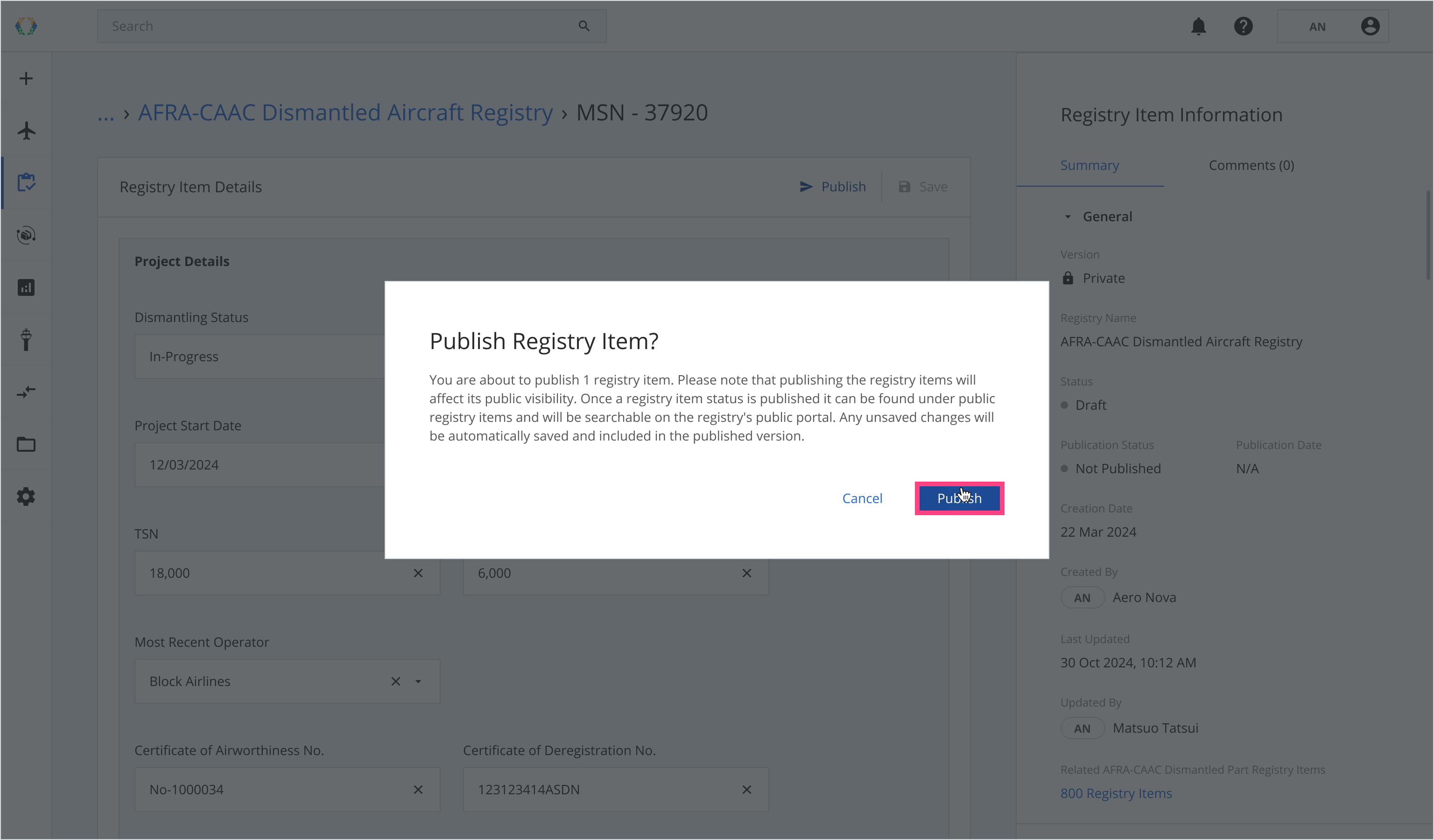
Task: Confirm by clicking Publish in the dialog
Action: tap(959, 498)
